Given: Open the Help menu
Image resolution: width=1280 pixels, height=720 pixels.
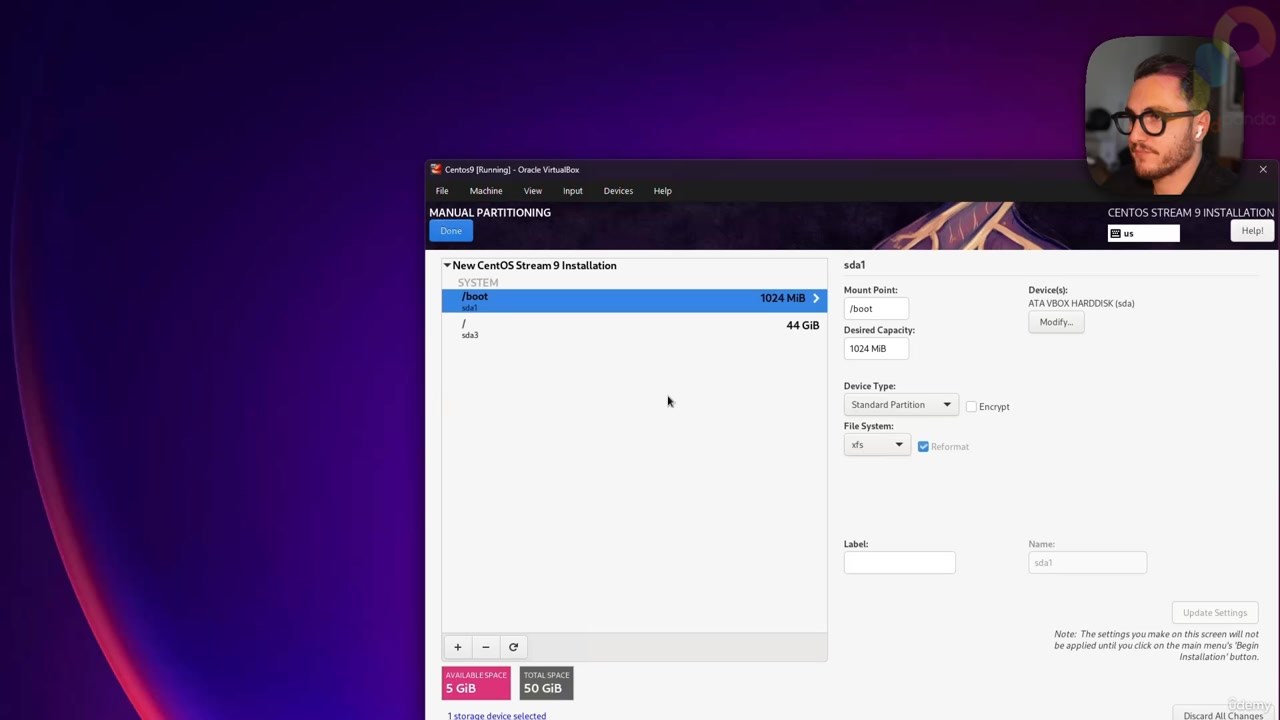Looking at the screenshot, I should coord(663,191).
